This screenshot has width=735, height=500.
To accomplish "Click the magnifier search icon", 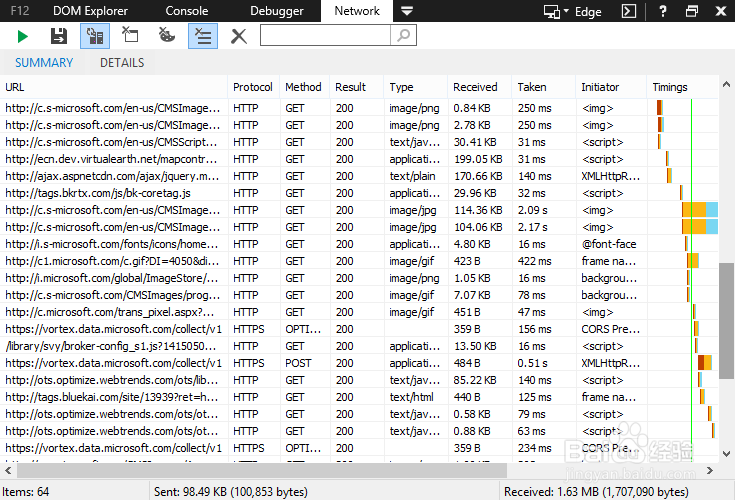I will click(403, 35).
